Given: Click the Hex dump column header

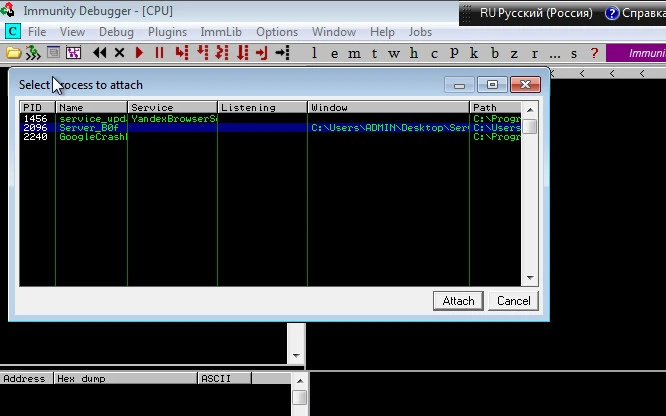Looking at the screenshot, I should click(126, 378).
